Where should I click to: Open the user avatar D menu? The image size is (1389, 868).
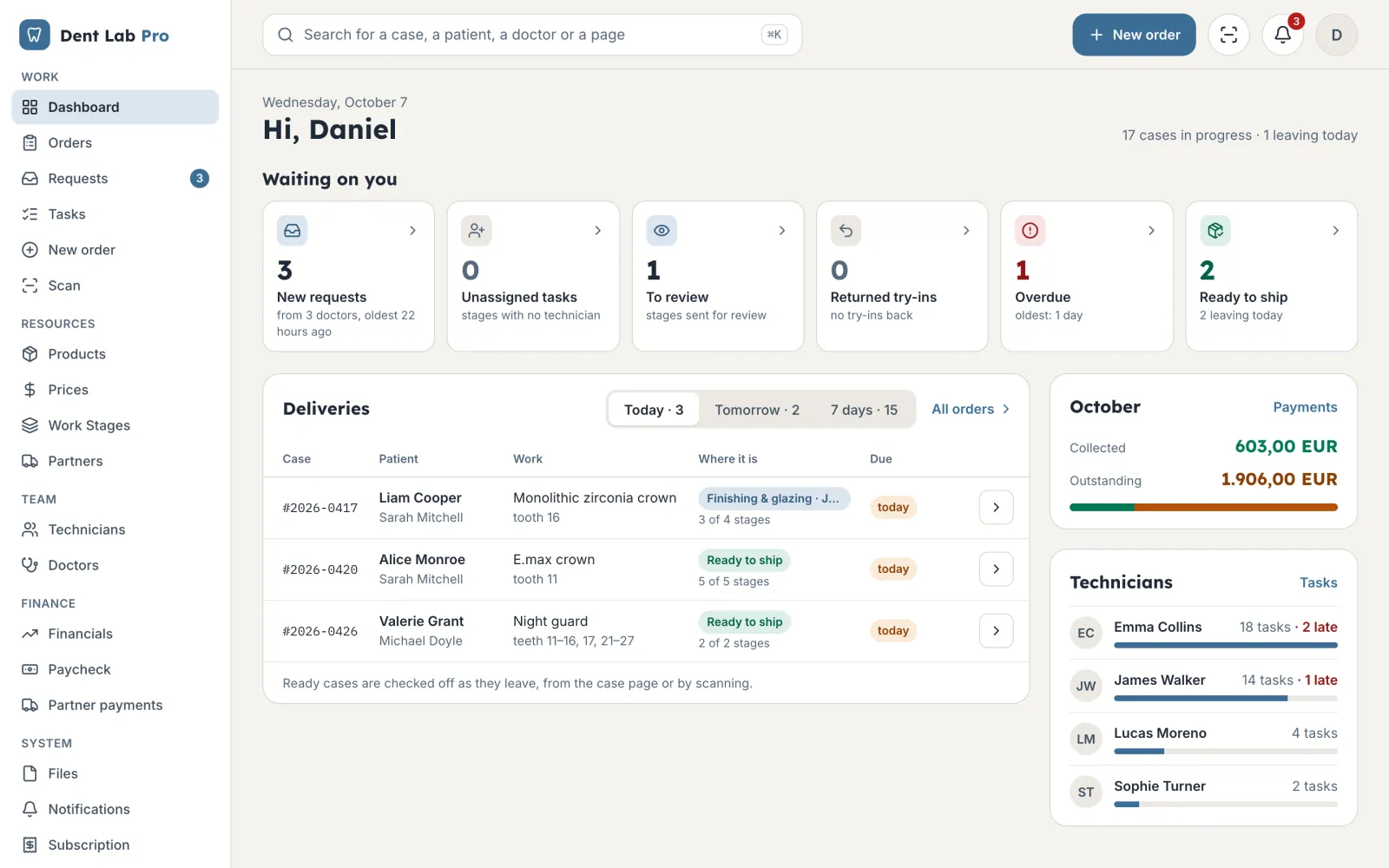pos(1336,35)
